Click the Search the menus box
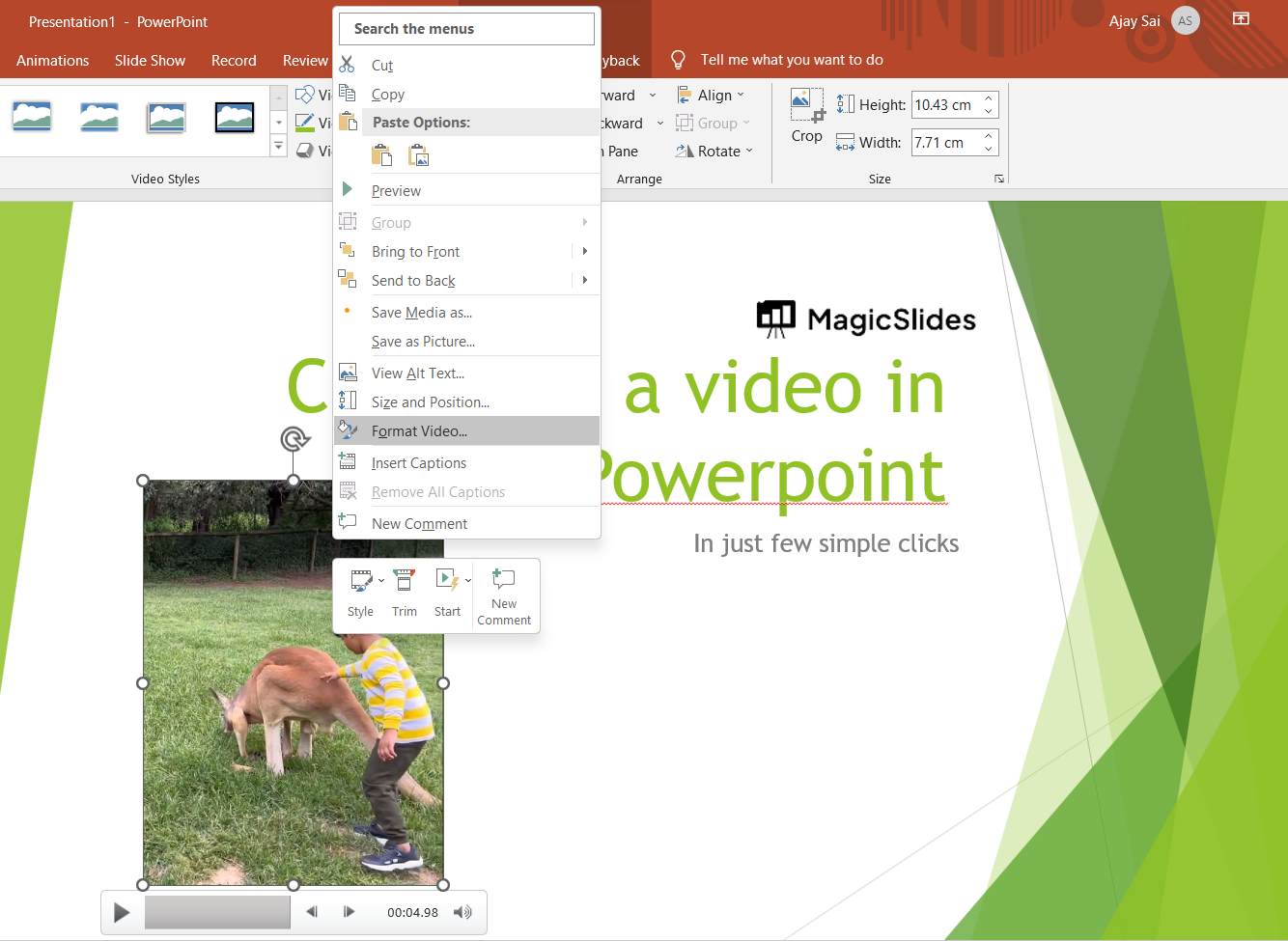Viewport: 1288px width, 941px height. coord(466,28)
